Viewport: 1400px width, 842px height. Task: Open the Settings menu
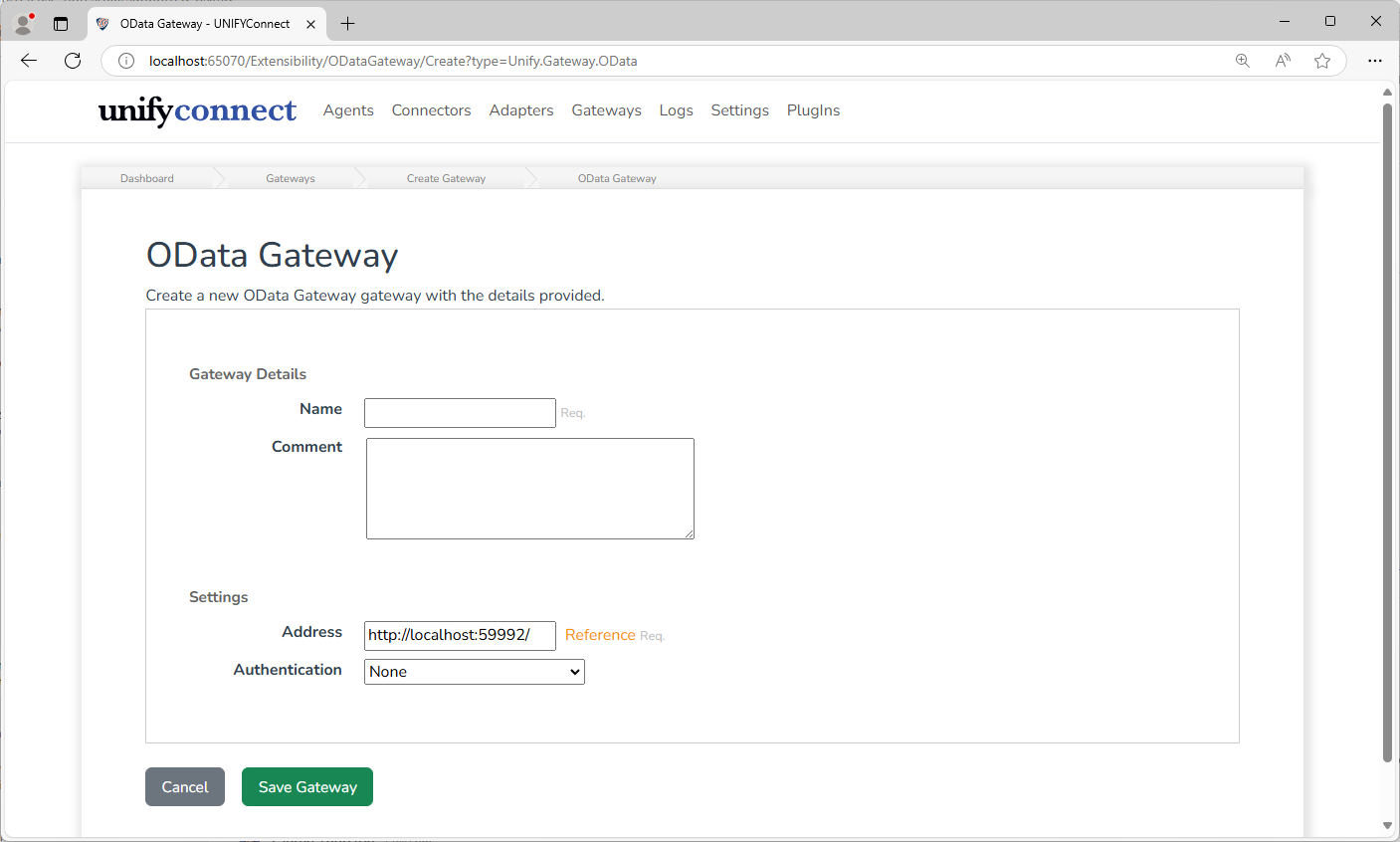click(x=739, y=110)
